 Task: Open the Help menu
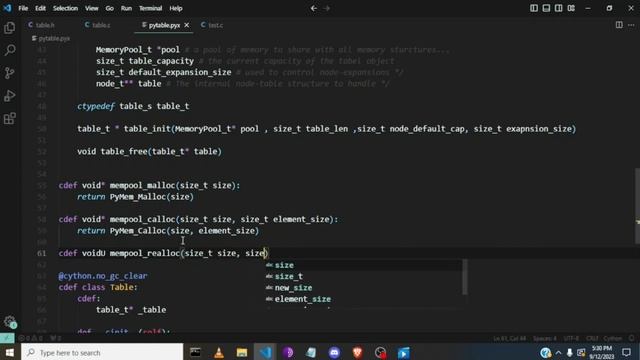176,8
